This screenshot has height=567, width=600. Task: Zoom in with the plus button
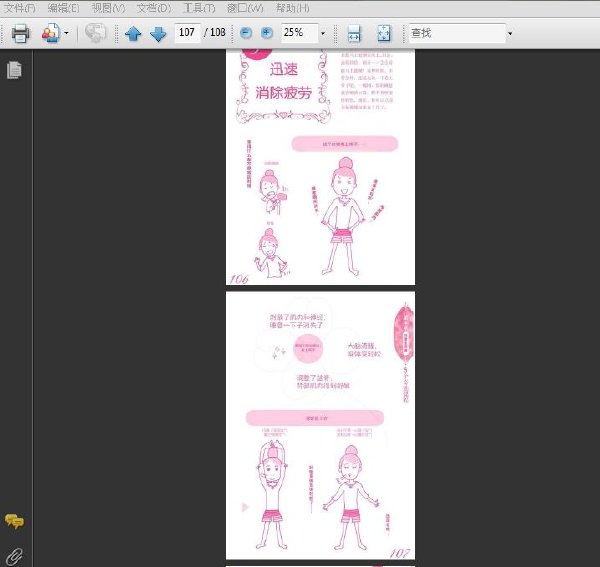pos(267,33)
